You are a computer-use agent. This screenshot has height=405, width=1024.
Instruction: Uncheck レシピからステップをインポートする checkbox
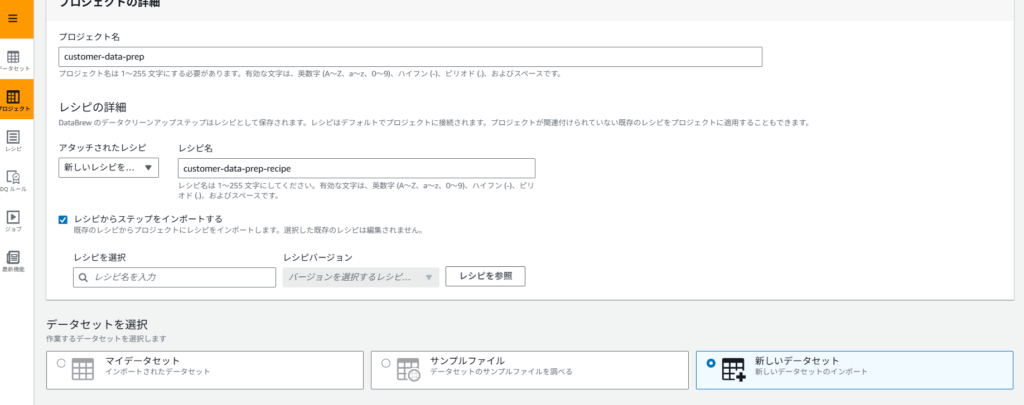(x=63, y=219)
